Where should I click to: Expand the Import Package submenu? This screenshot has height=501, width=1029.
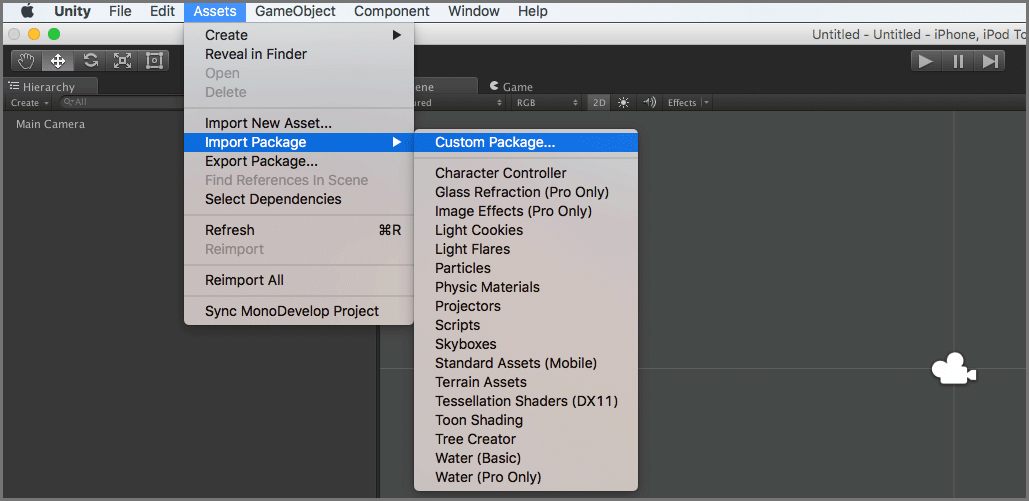[299, 142]
